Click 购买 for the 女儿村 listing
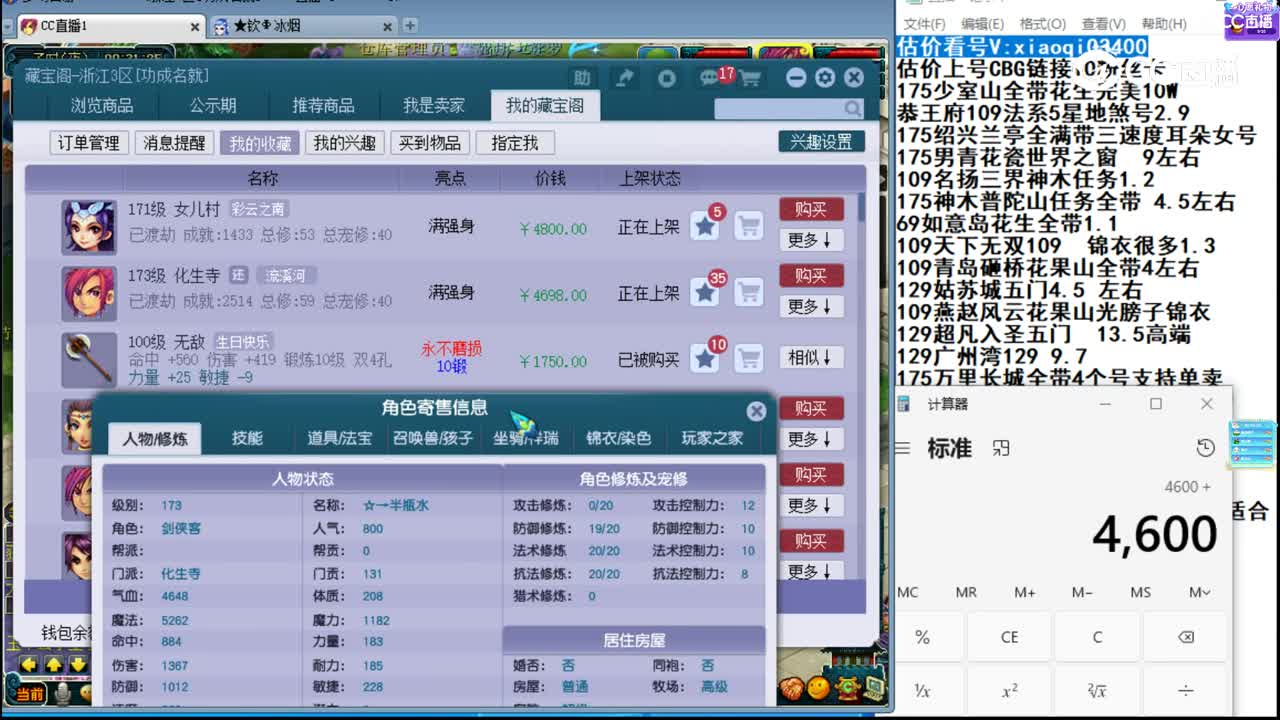 (811, 209)
